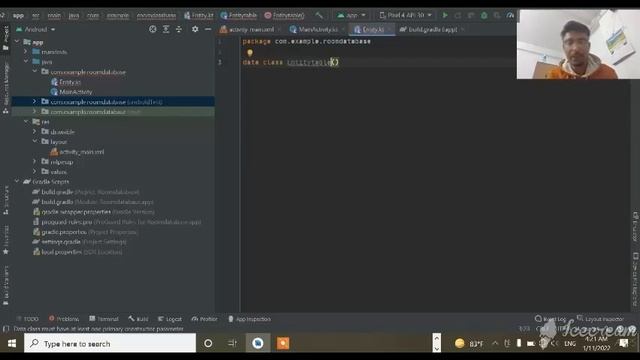Open the Android view dropdown in Project panel

(x=36, y=29)
